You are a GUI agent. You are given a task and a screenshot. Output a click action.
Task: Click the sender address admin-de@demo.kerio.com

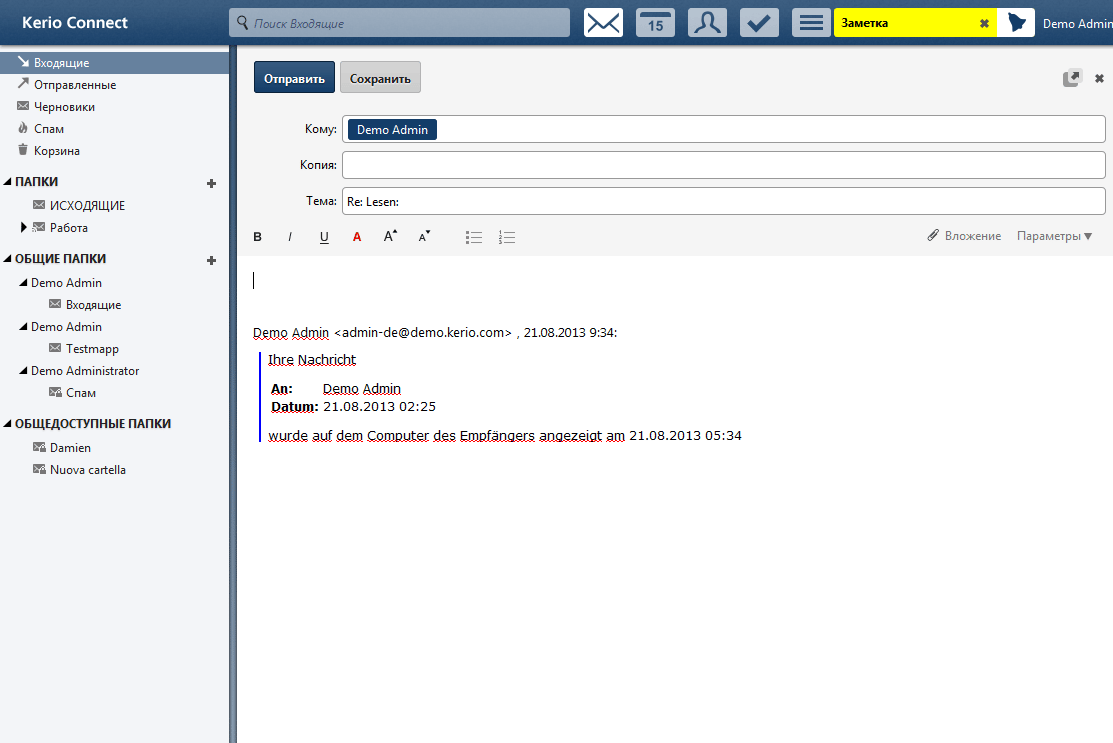point(422,332)
